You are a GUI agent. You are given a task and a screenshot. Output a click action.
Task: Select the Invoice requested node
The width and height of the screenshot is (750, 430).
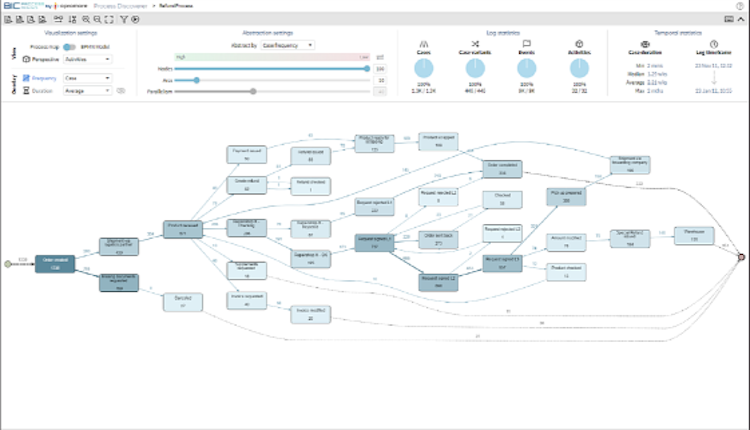[x=247, y=300]
